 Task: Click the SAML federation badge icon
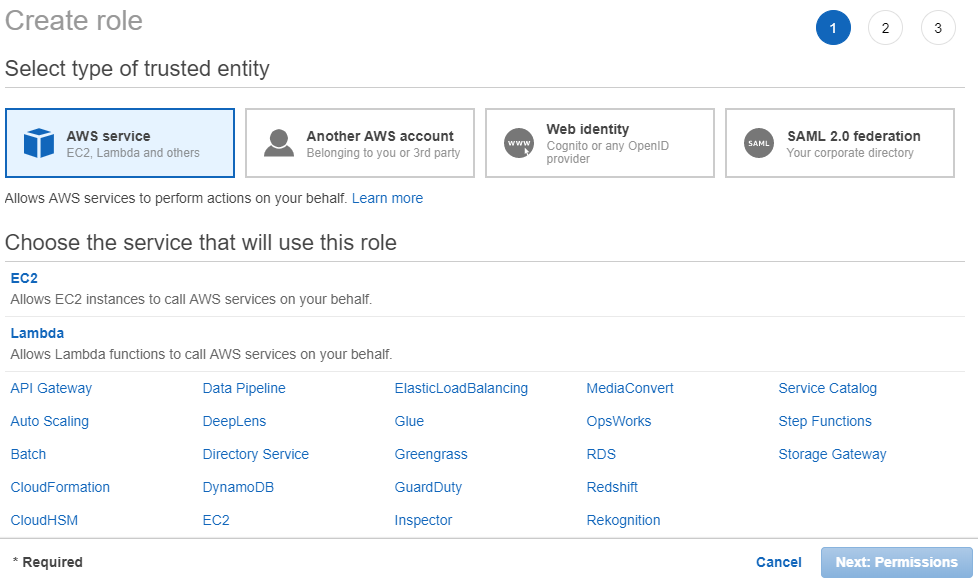pos(759,143)
